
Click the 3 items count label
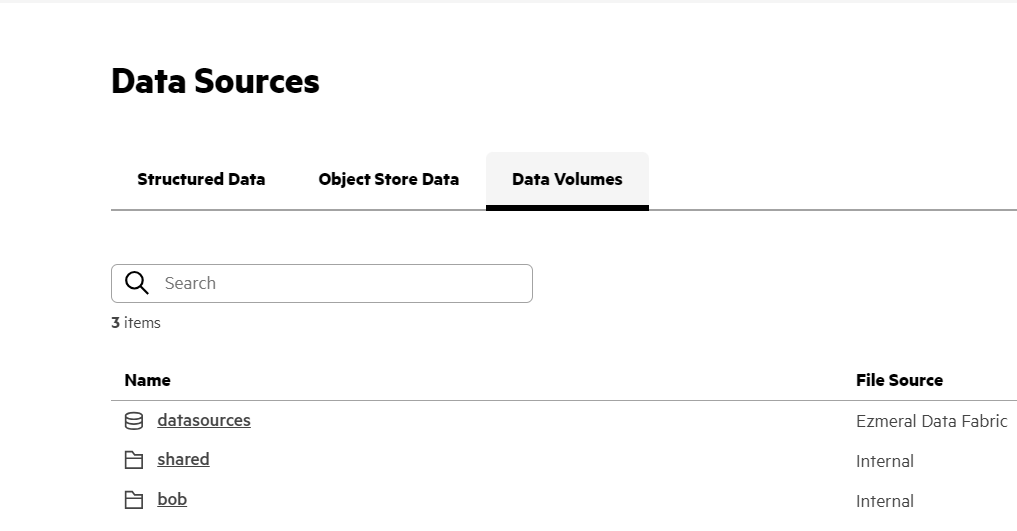pyautogui.click(x=136, y=323)
